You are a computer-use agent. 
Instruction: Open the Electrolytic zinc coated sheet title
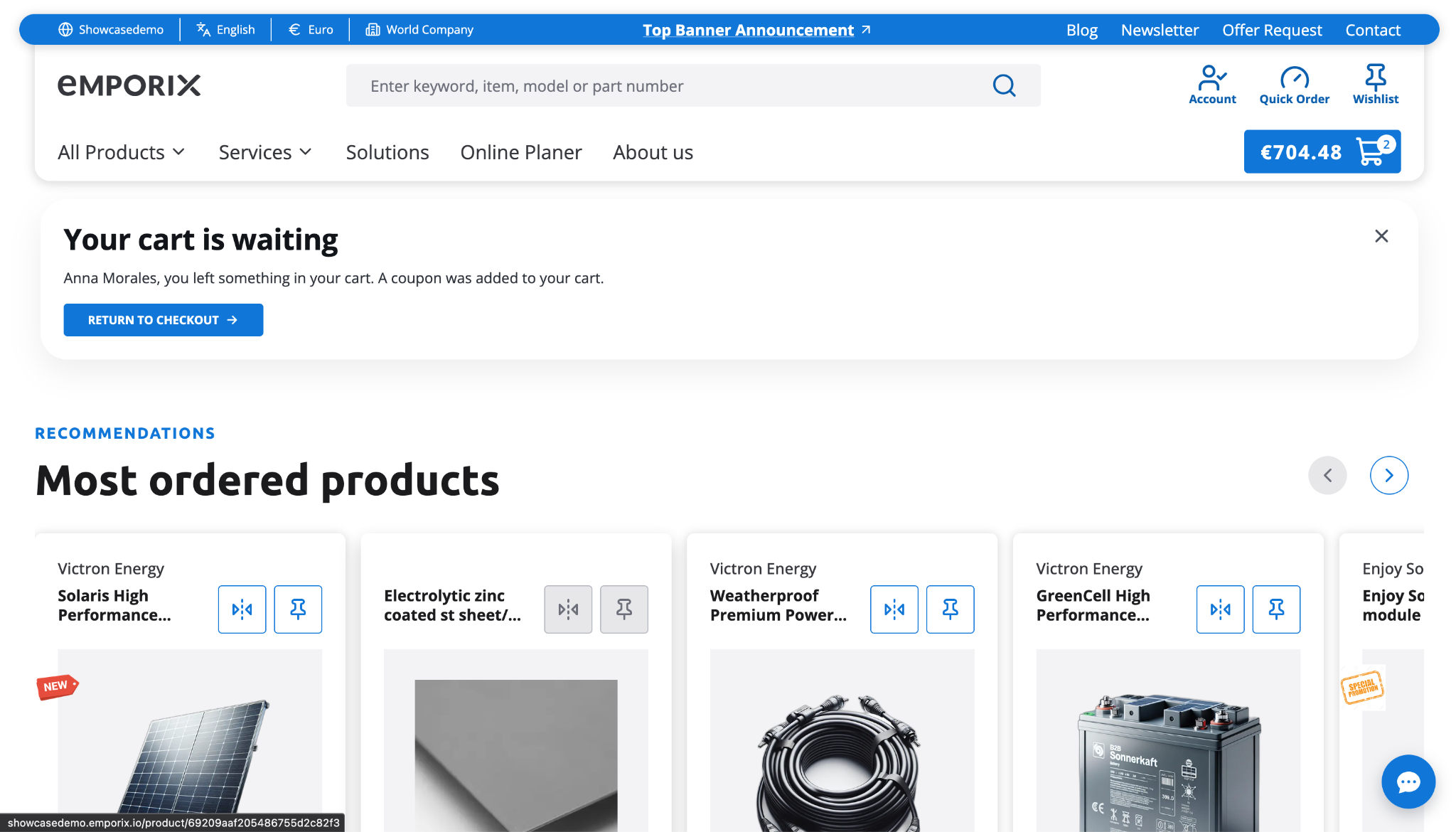[452, 605]
